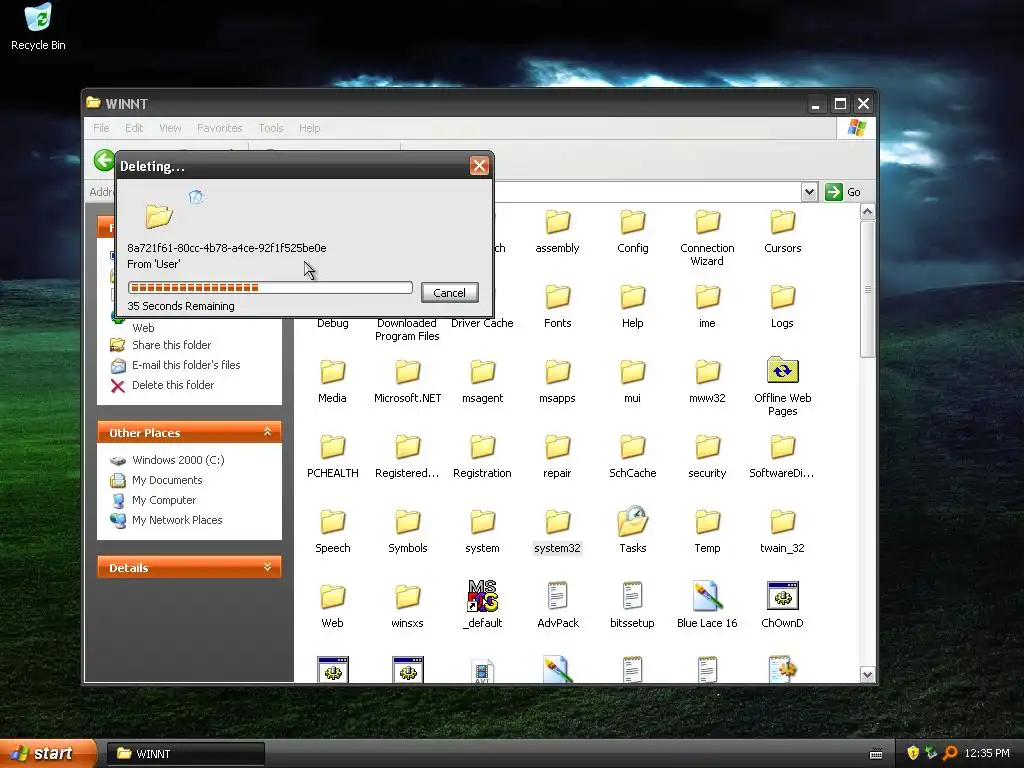Select the ime folder

707,307
